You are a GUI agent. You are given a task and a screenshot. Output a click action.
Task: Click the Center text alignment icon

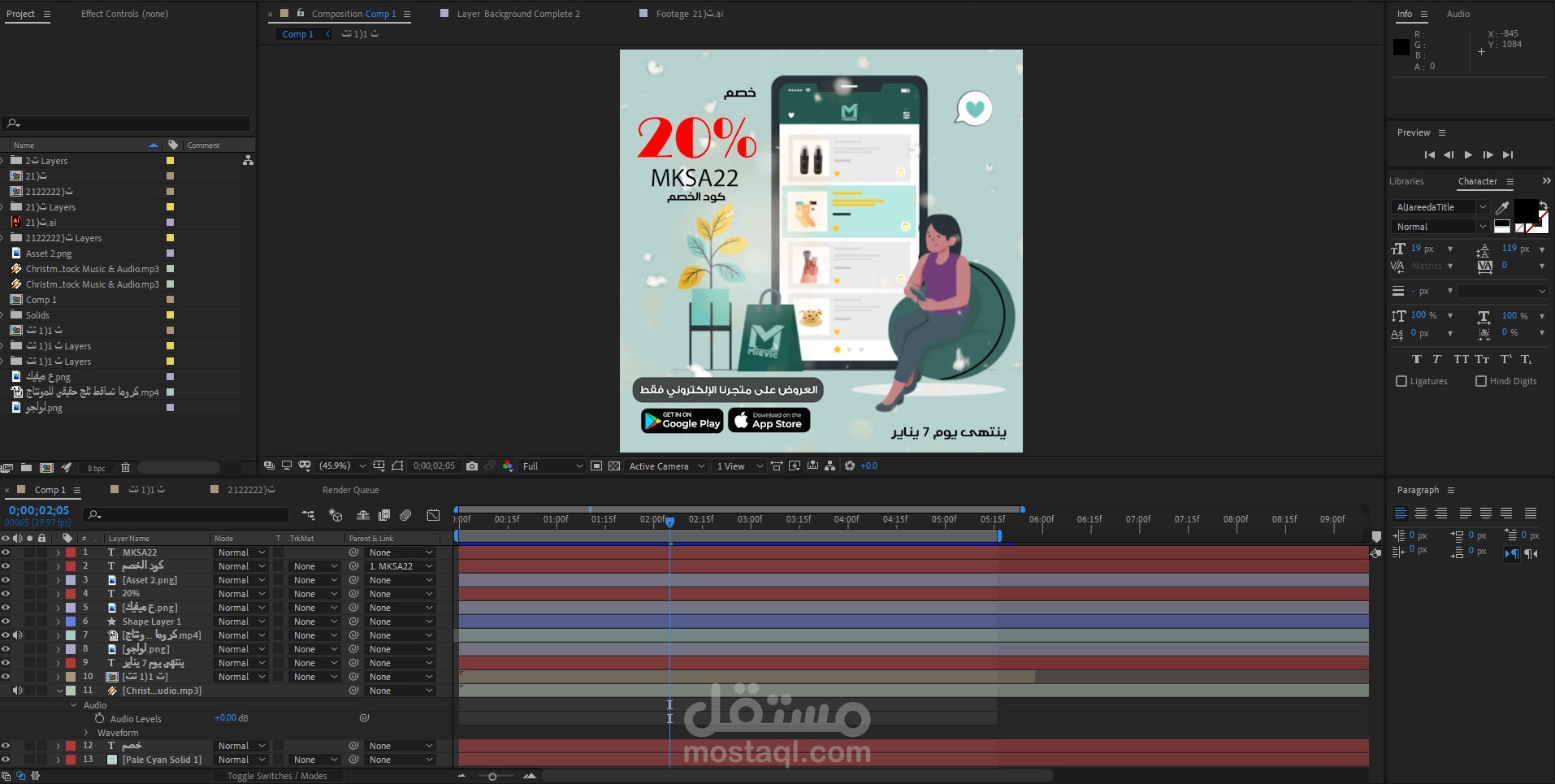click(1420, 513)
